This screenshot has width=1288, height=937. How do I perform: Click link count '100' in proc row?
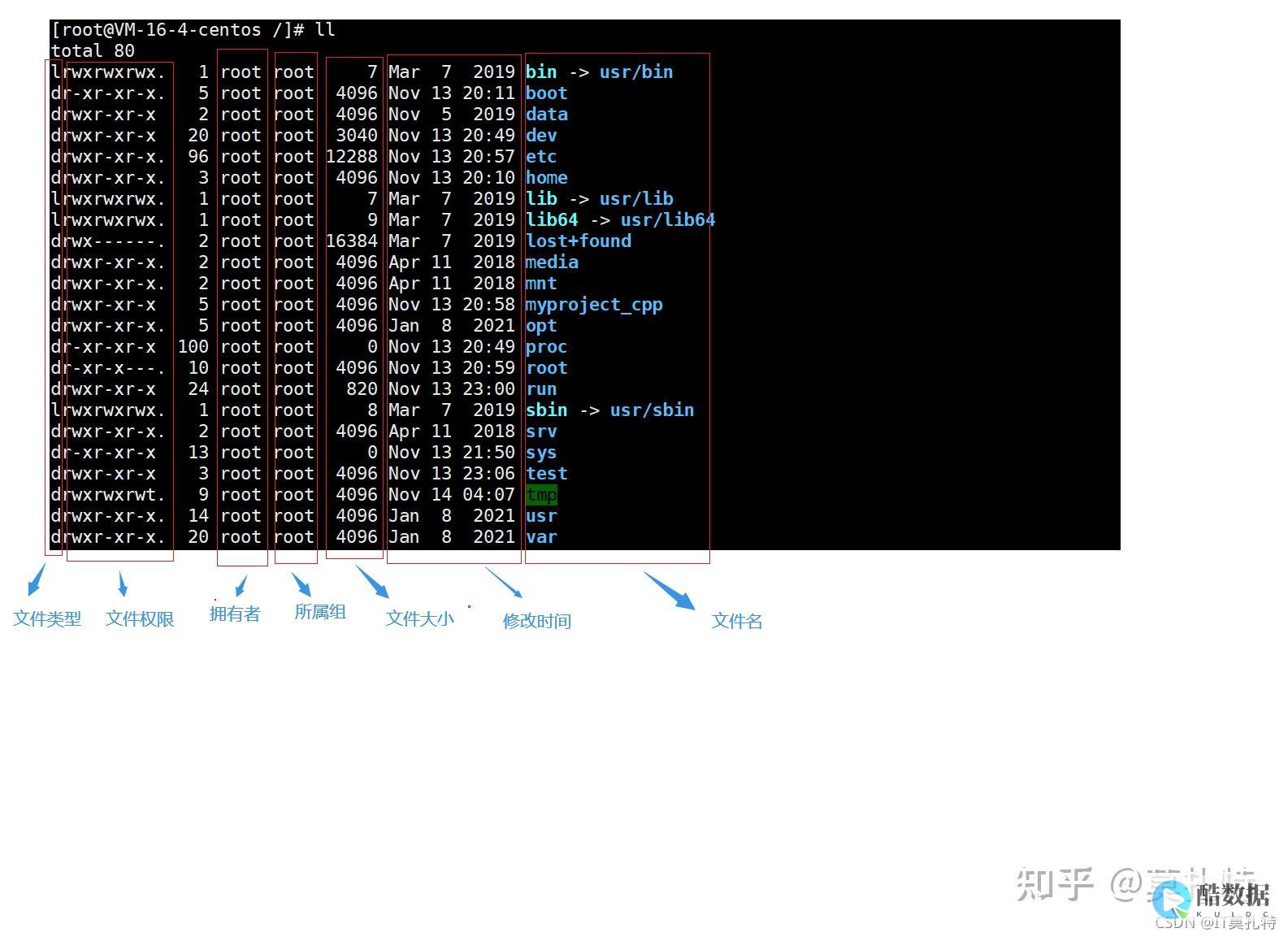(x=193, y=347)
